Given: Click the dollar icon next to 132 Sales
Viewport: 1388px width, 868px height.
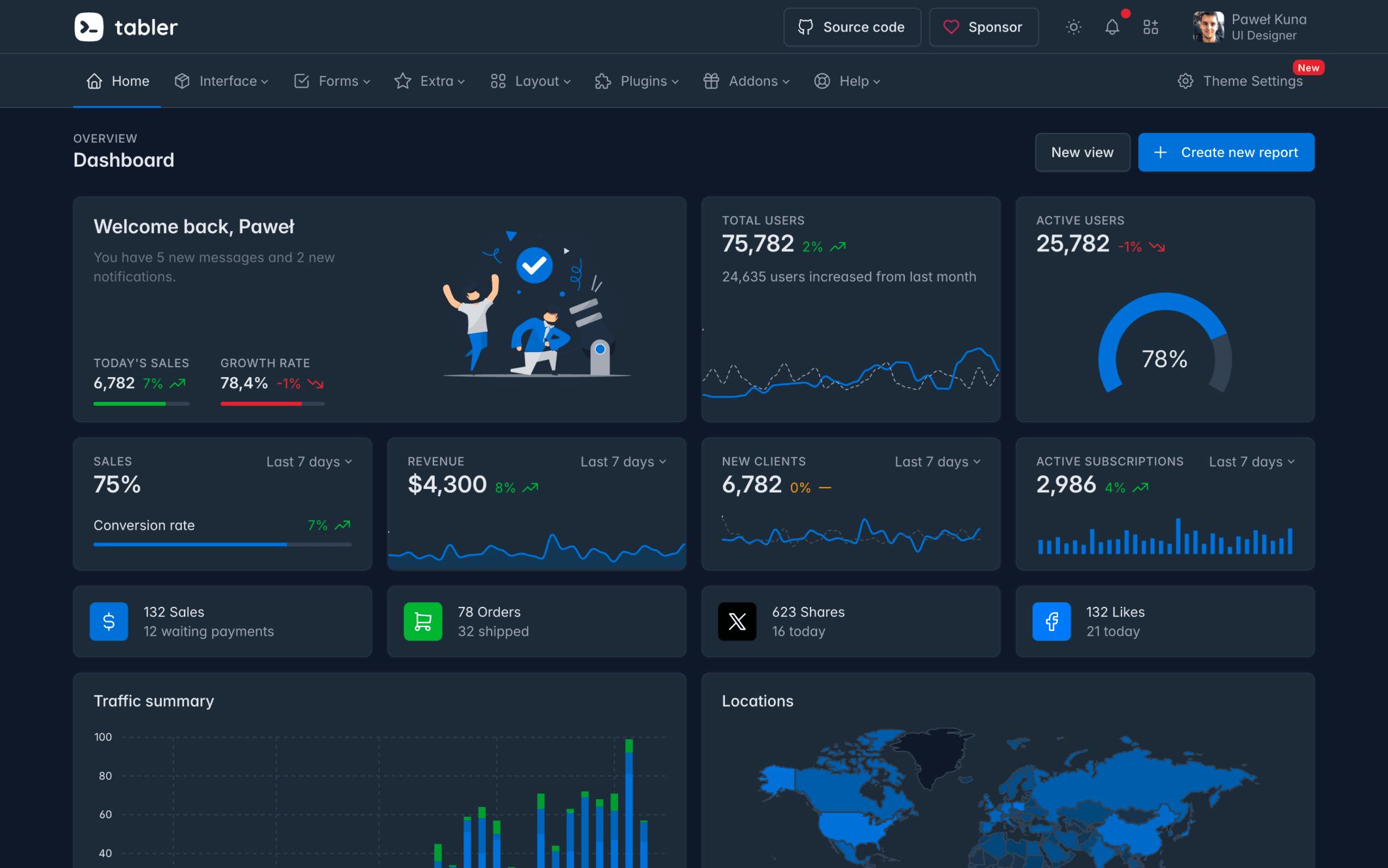Looking at the screenshot, I should [109, 621].
